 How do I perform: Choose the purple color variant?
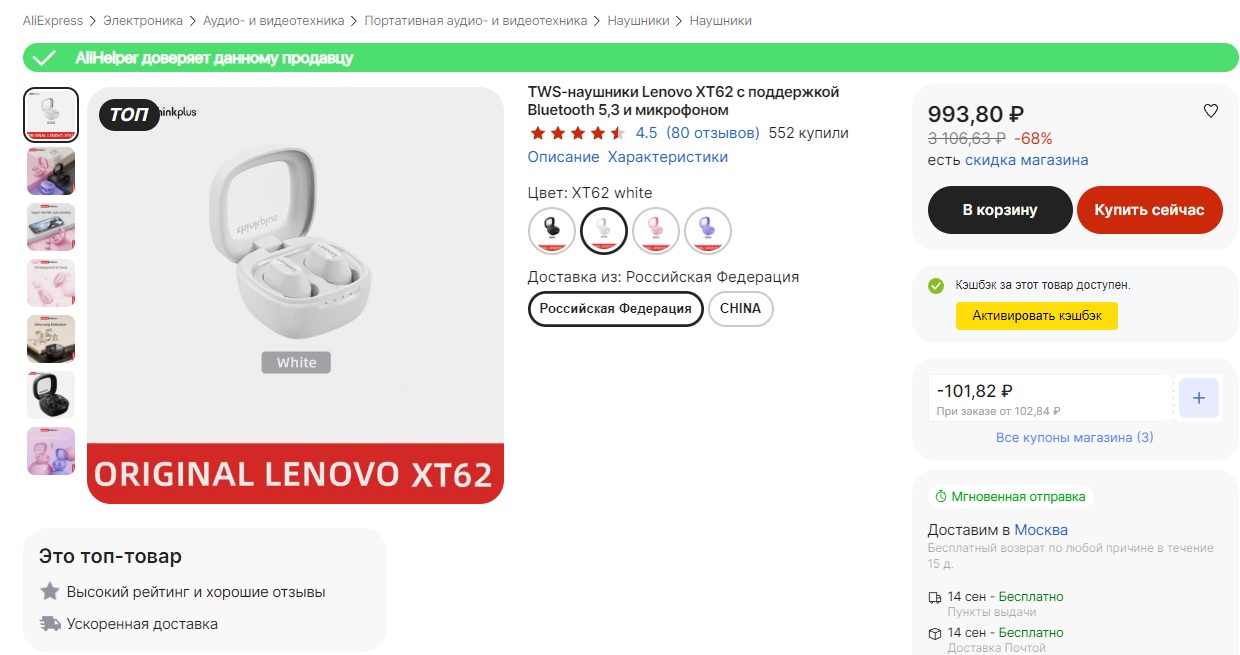point(707,231)
